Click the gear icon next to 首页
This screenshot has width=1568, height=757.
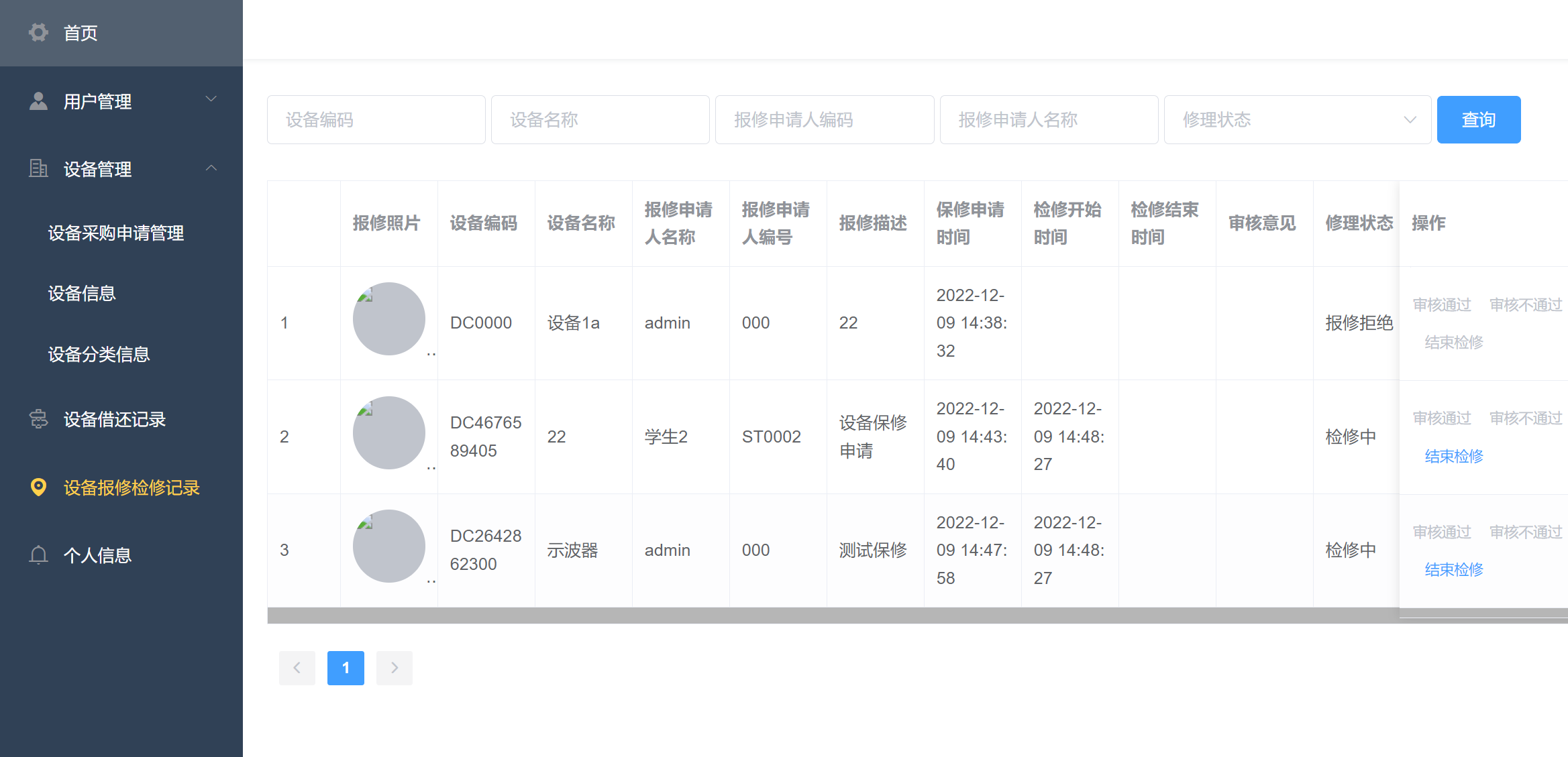pos(38,32)
